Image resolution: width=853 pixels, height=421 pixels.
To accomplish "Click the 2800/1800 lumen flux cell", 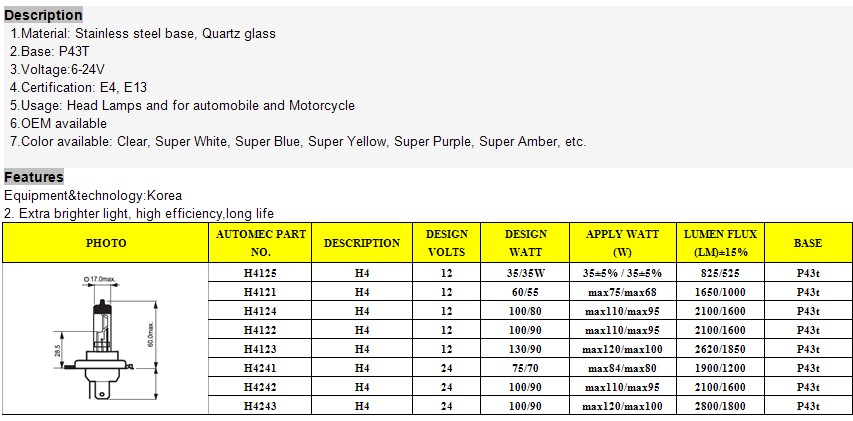I will tap(720, 406).
